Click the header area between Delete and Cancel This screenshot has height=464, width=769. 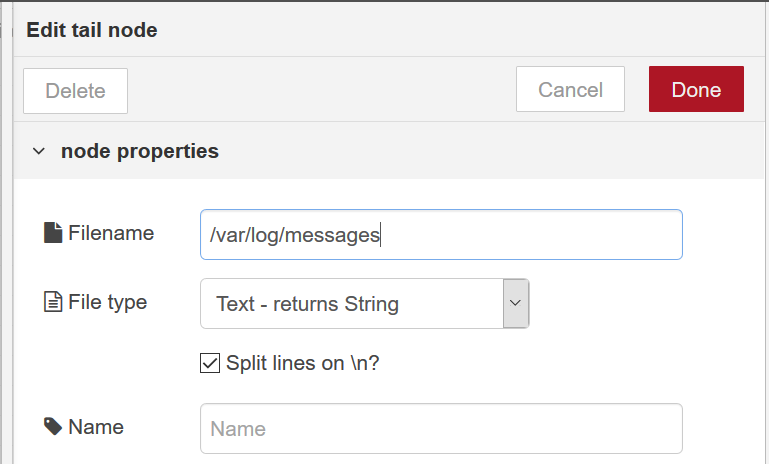click(x=322, y=89)
